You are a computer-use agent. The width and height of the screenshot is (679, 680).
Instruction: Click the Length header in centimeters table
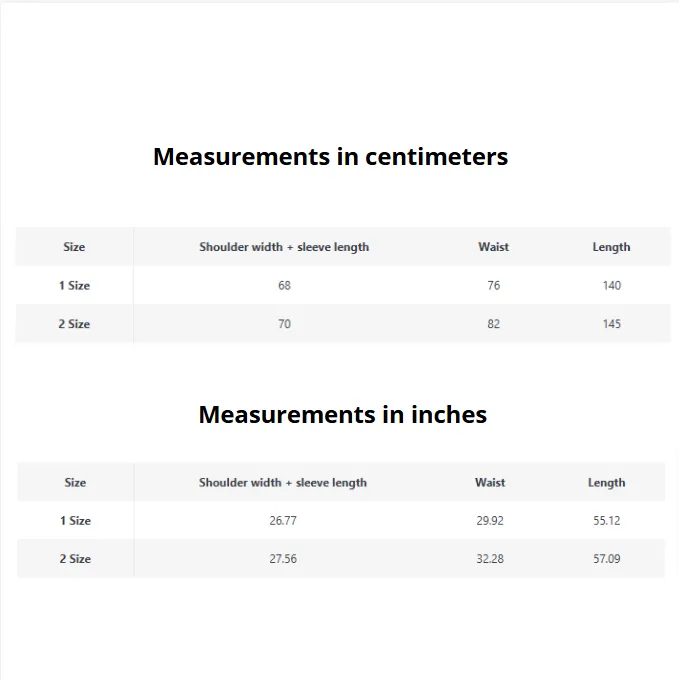[611, 247]
